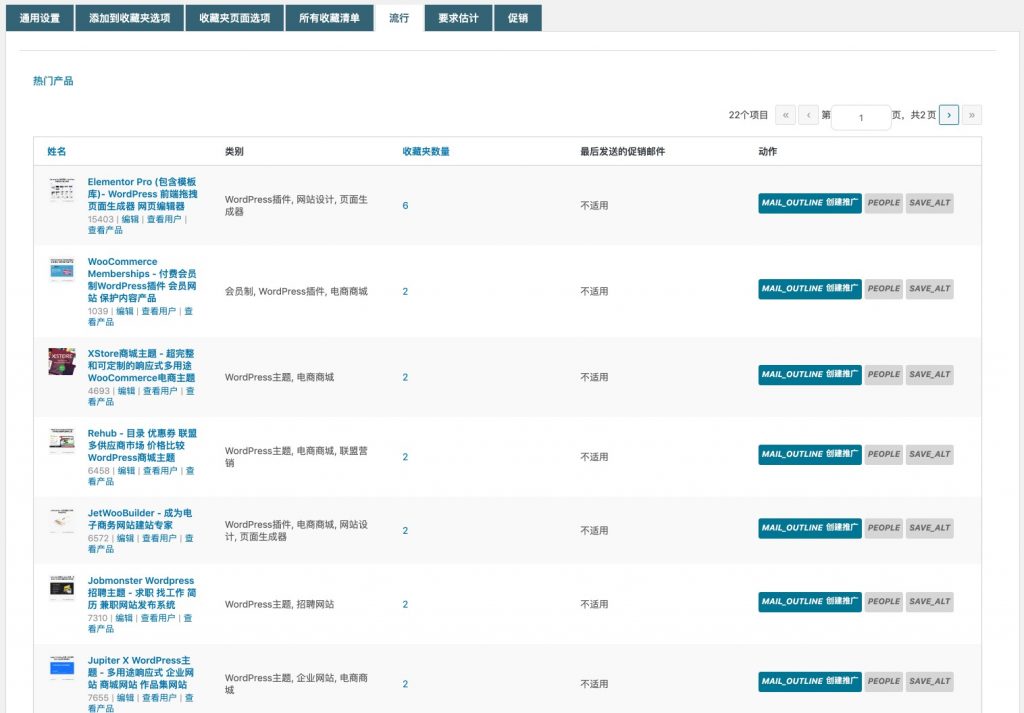Viewport: 1024px width, 713px height.
Task: Click Jobmonster product thumbnail
Action: tap(62, 589)
